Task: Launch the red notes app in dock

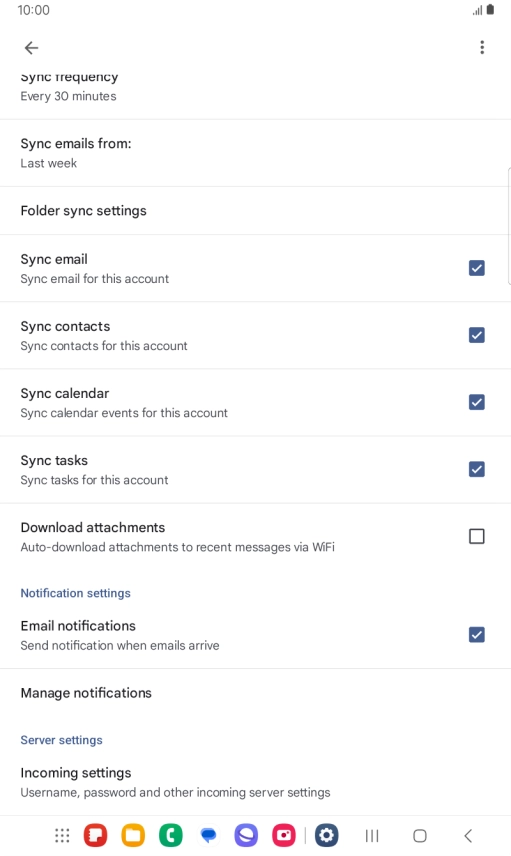Action: 96,835
